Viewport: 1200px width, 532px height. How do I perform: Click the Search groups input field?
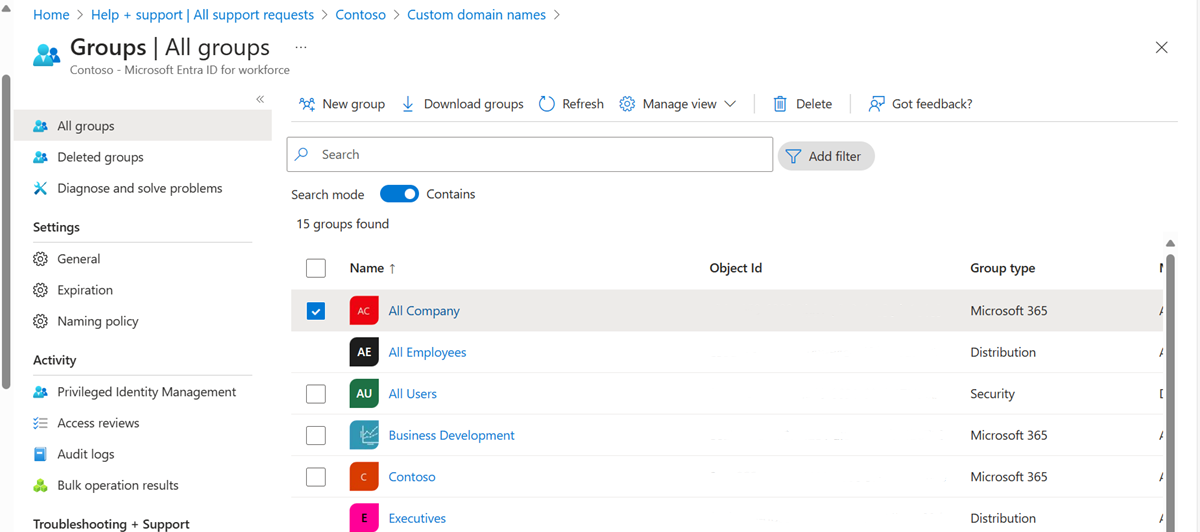click(540, 155)
